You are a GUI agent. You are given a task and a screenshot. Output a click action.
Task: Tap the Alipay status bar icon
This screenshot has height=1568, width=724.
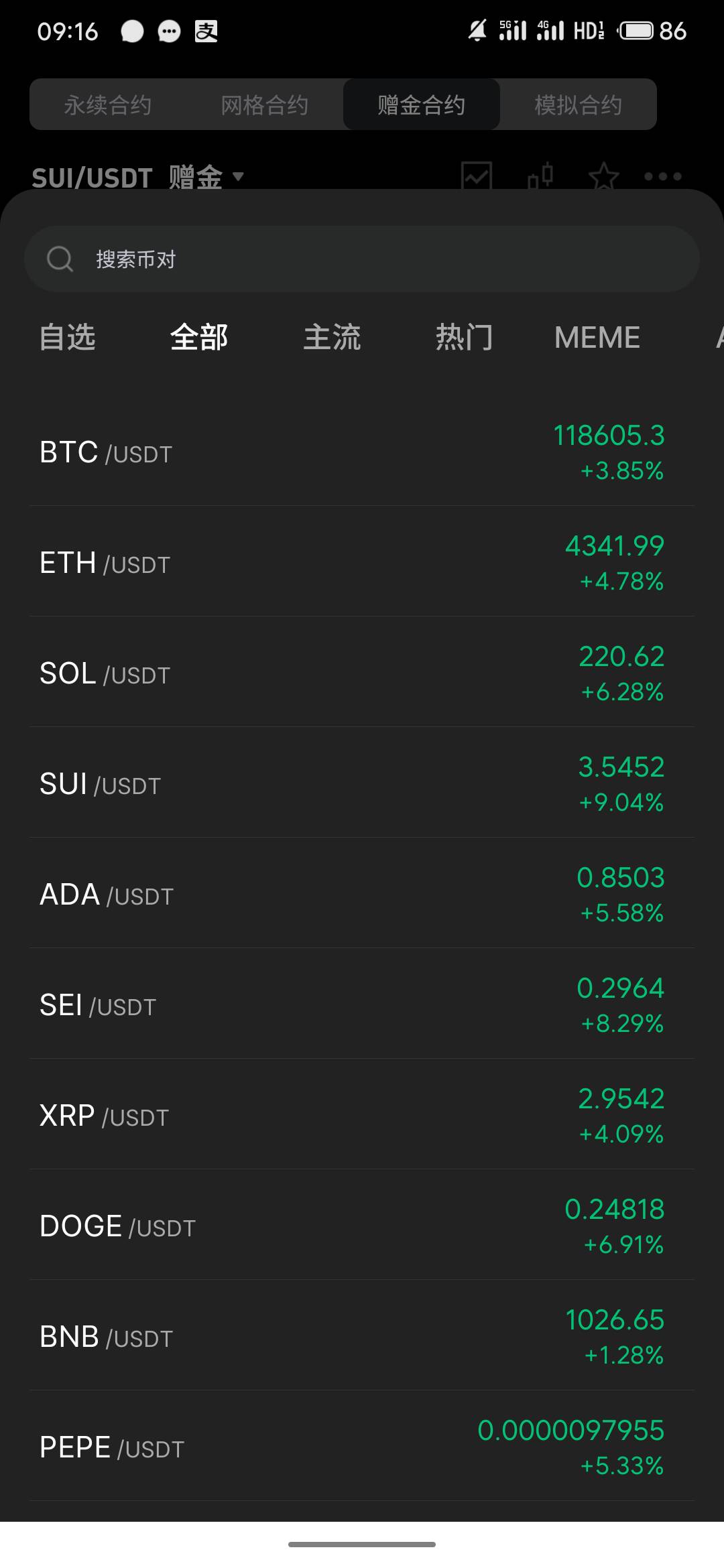pyautogui.click(x=206, y=31)
